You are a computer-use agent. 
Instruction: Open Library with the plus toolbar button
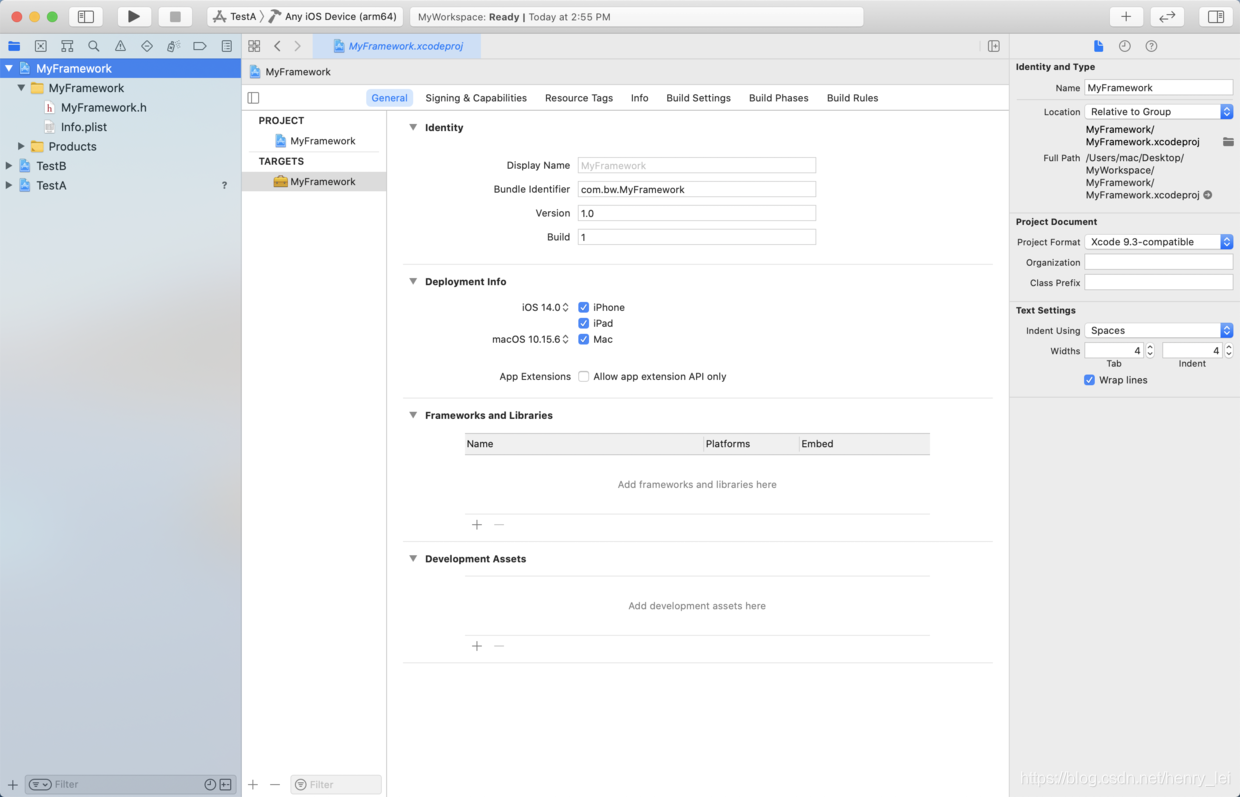[x=1126, y=16]
